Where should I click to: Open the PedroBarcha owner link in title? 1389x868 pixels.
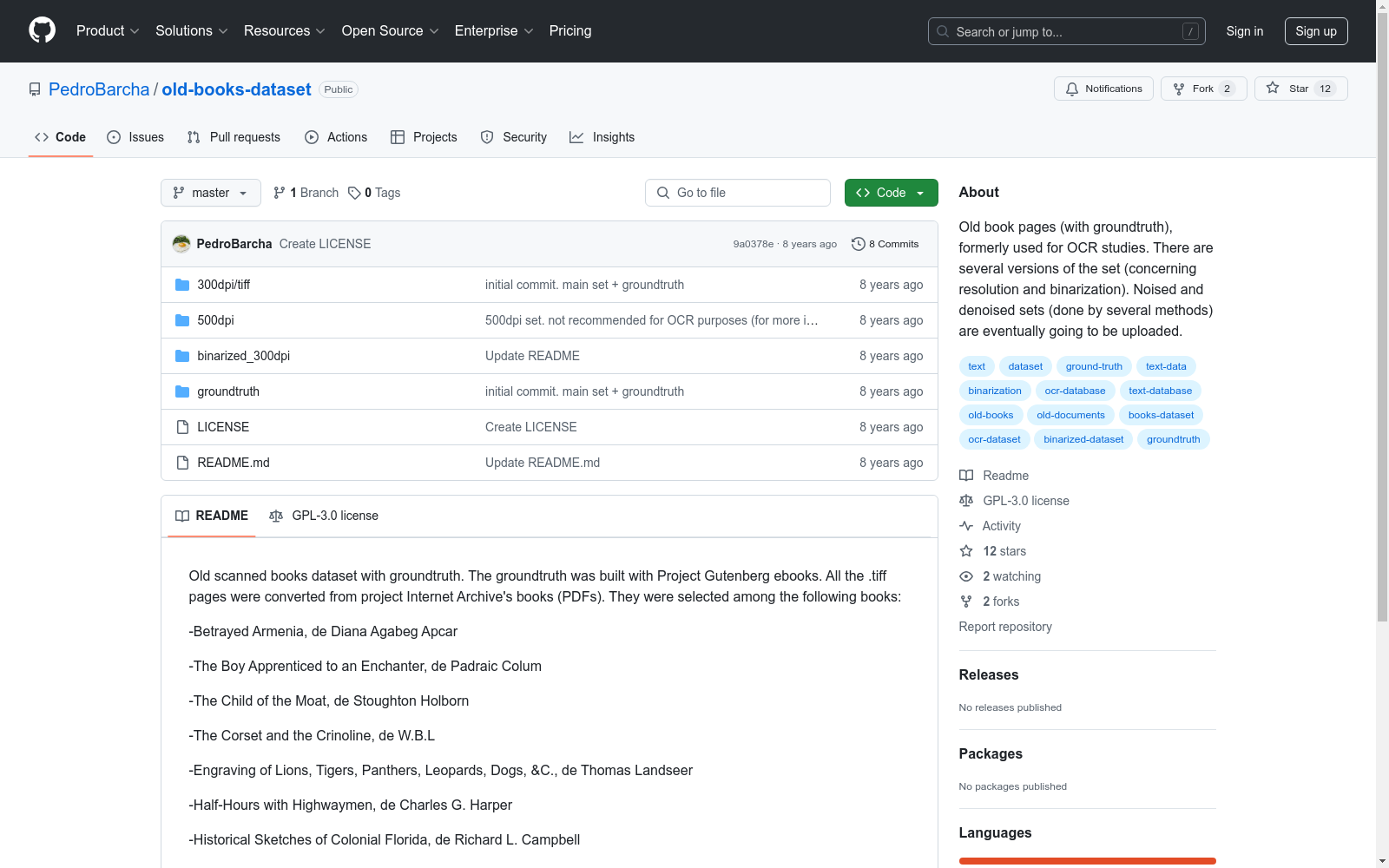tap(99, 89)
